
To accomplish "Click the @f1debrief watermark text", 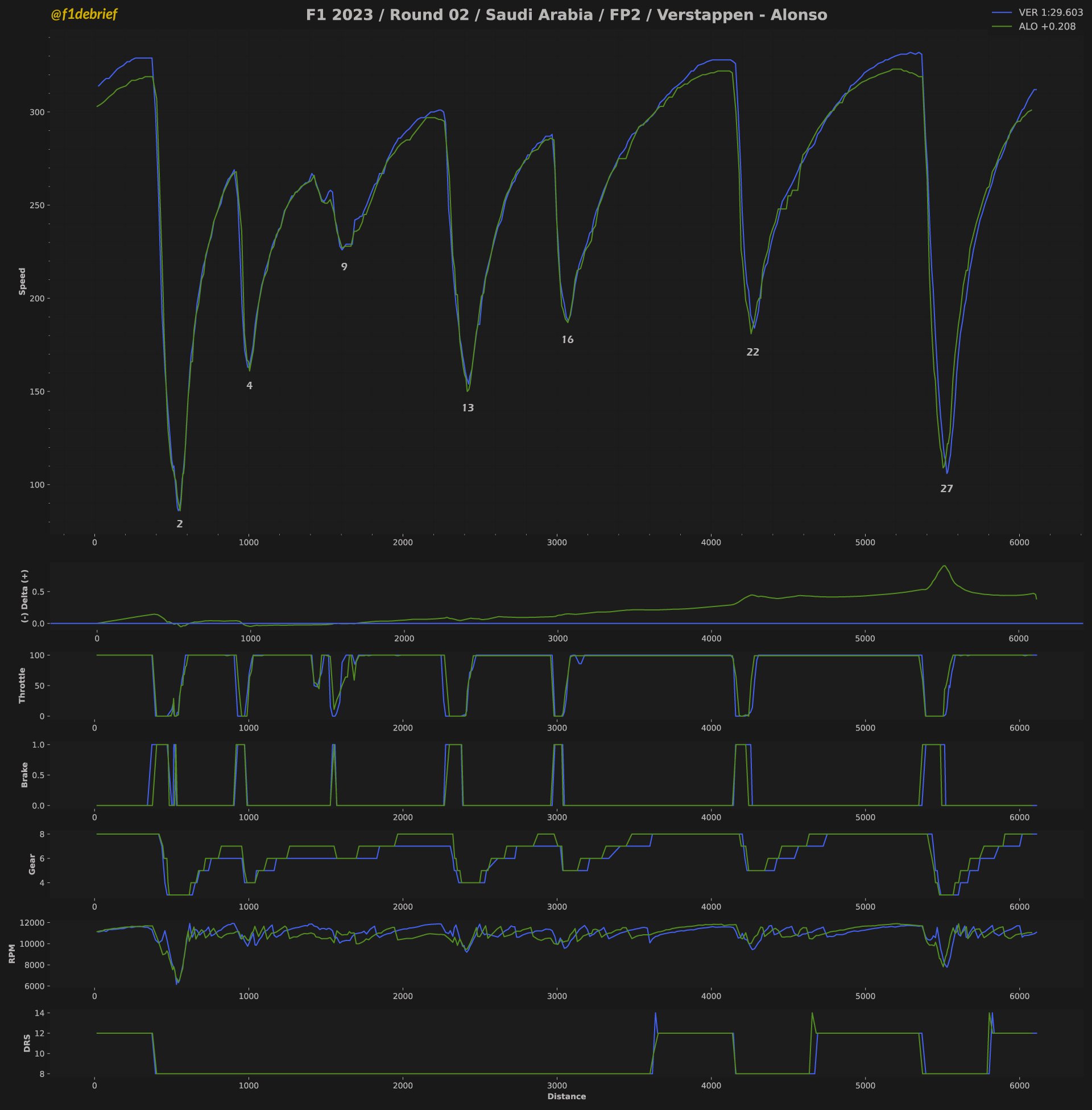I will point(84,15).
